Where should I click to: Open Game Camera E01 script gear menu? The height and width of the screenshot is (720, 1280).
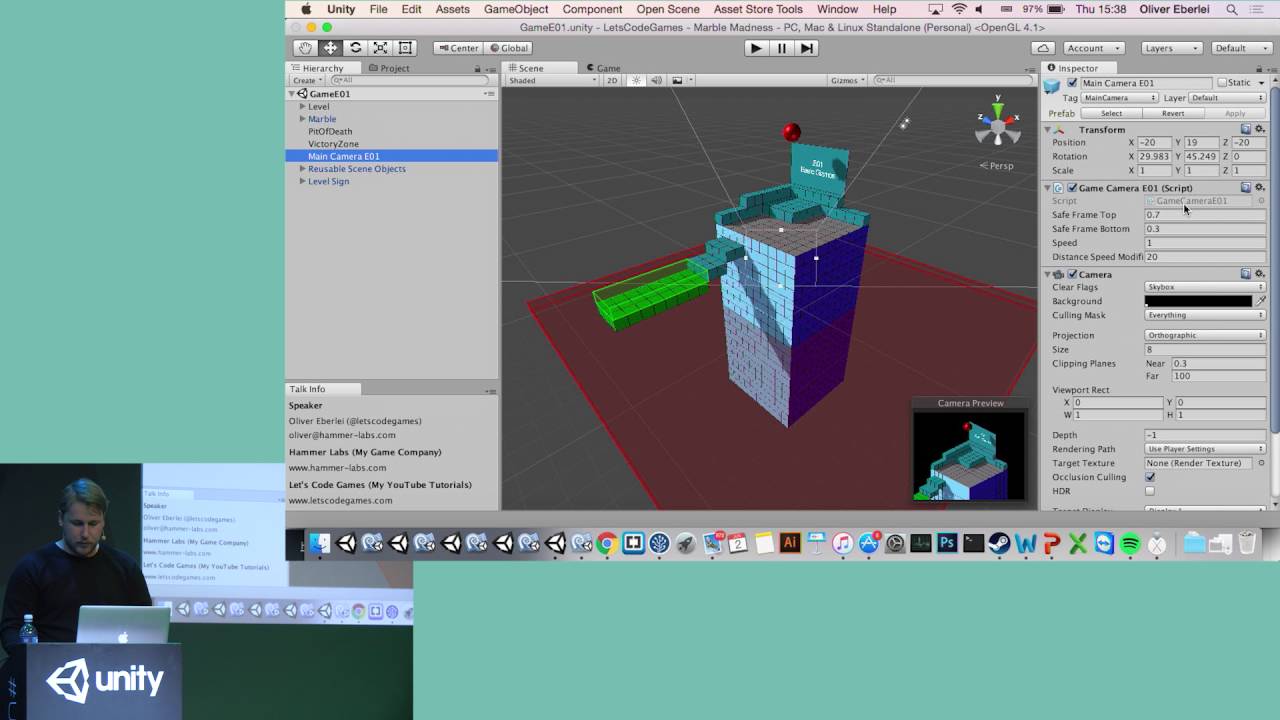point(1259,188)
